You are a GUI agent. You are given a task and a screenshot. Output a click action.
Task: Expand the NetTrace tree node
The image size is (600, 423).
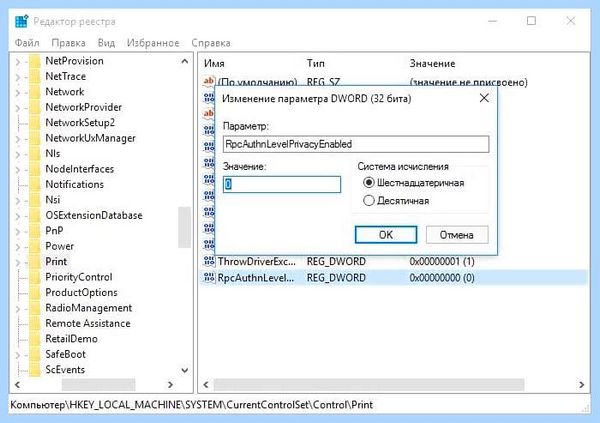18,77
